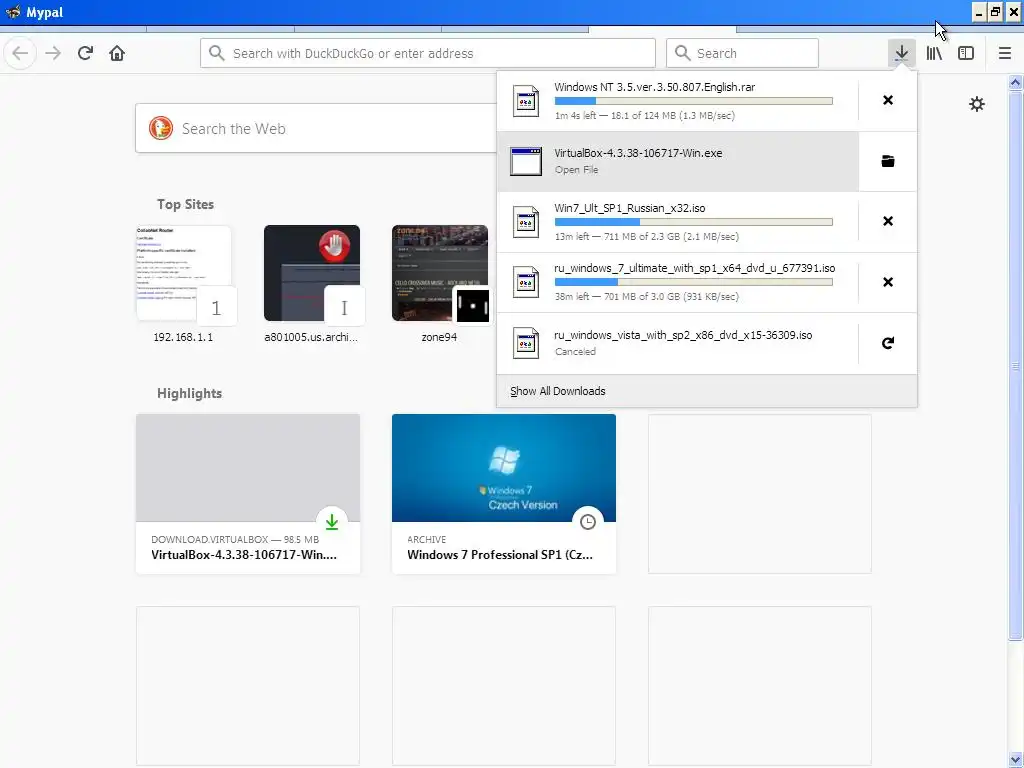
Task: Focus the address bar field
Action: 428,53
